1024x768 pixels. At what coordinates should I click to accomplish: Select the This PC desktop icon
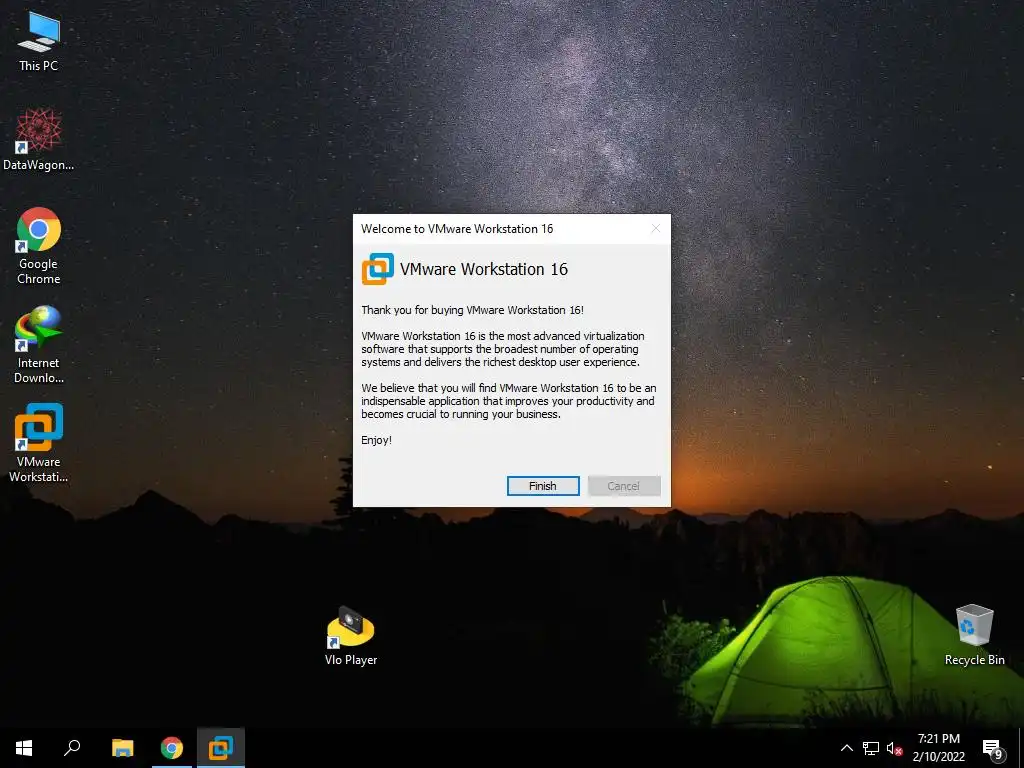39,41
